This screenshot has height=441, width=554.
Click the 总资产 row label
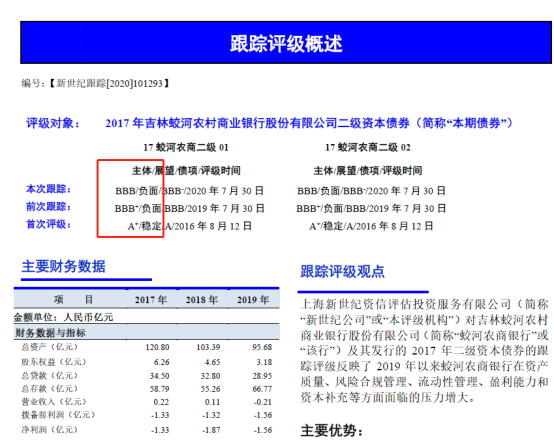[49, 347]
